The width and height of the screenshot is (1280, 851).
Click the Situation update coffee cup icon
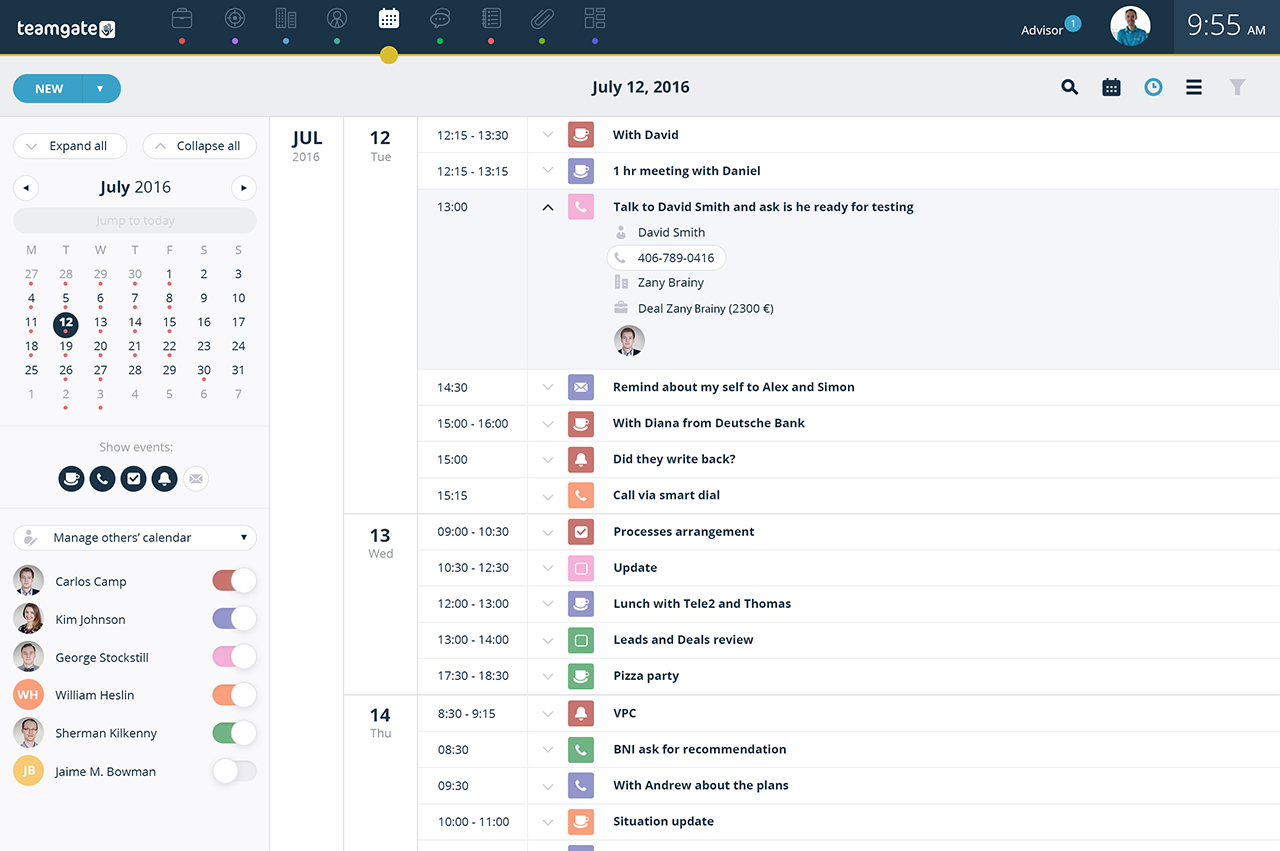(581, 821)
